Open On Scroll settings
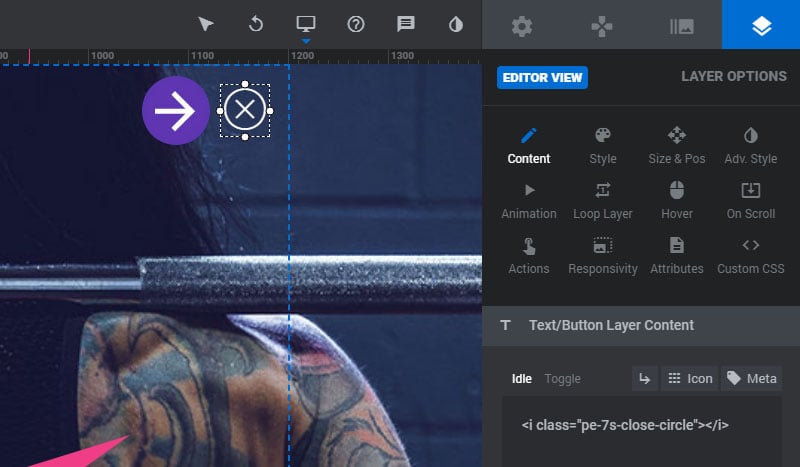The width and height of the screenshot is (800, 467). click(751, 202)
